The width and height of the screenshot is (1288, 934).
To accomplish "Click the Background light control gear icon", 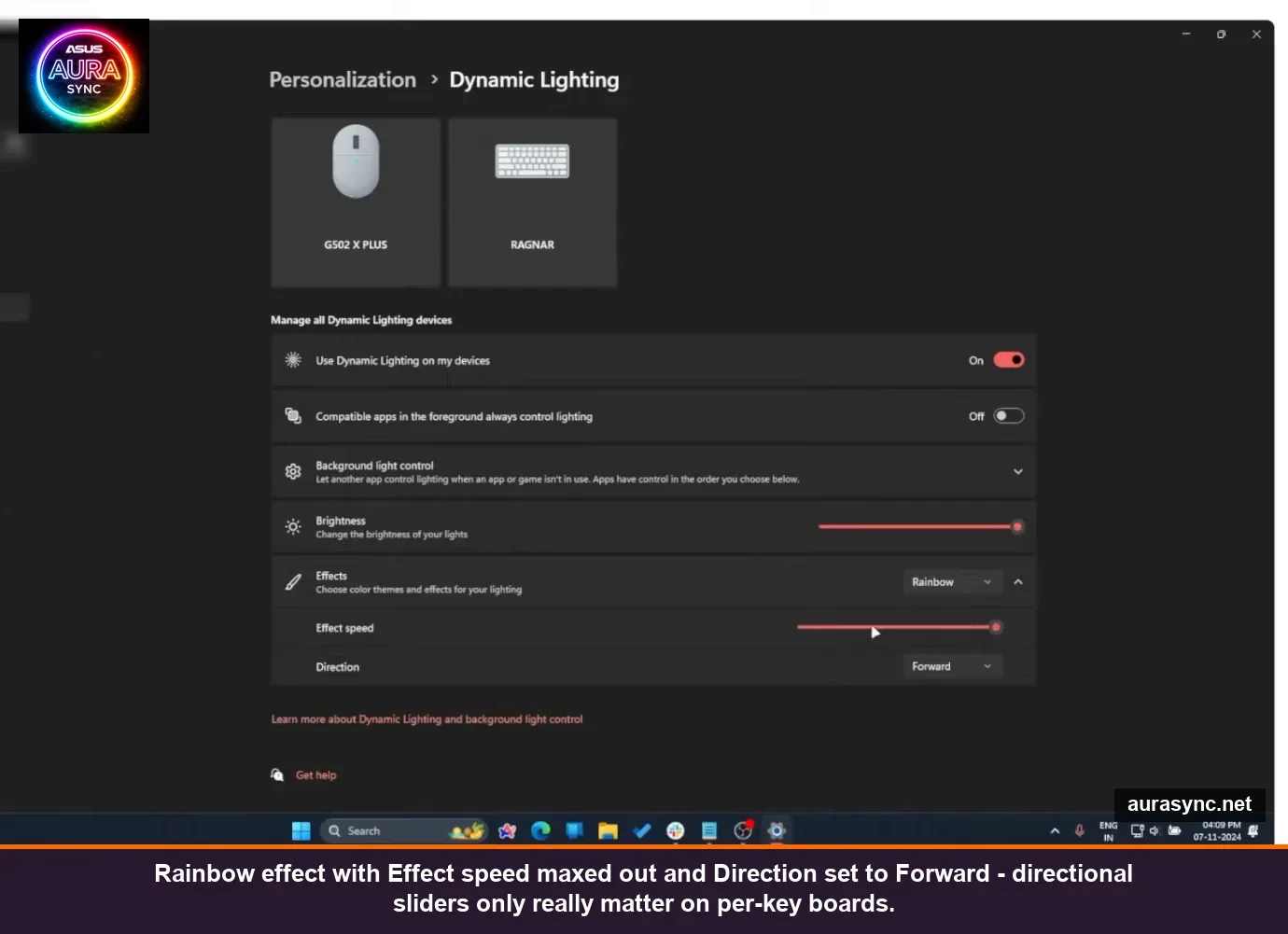I will (292, 471).
